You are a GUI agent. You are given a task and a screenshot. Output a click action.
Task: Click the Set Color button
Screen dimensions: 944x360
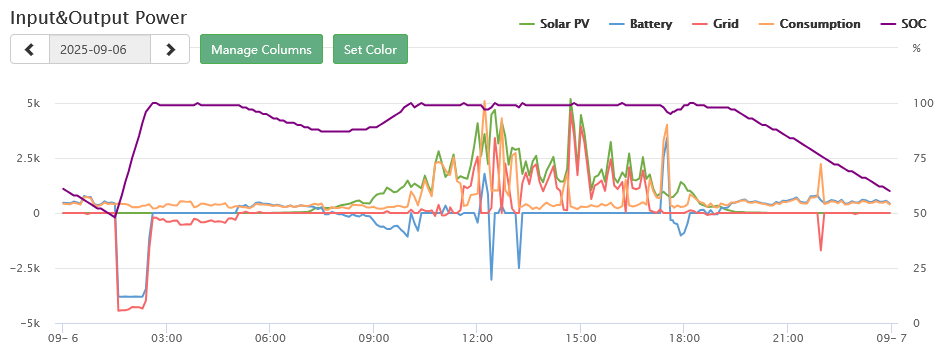(x=370, y=49)
